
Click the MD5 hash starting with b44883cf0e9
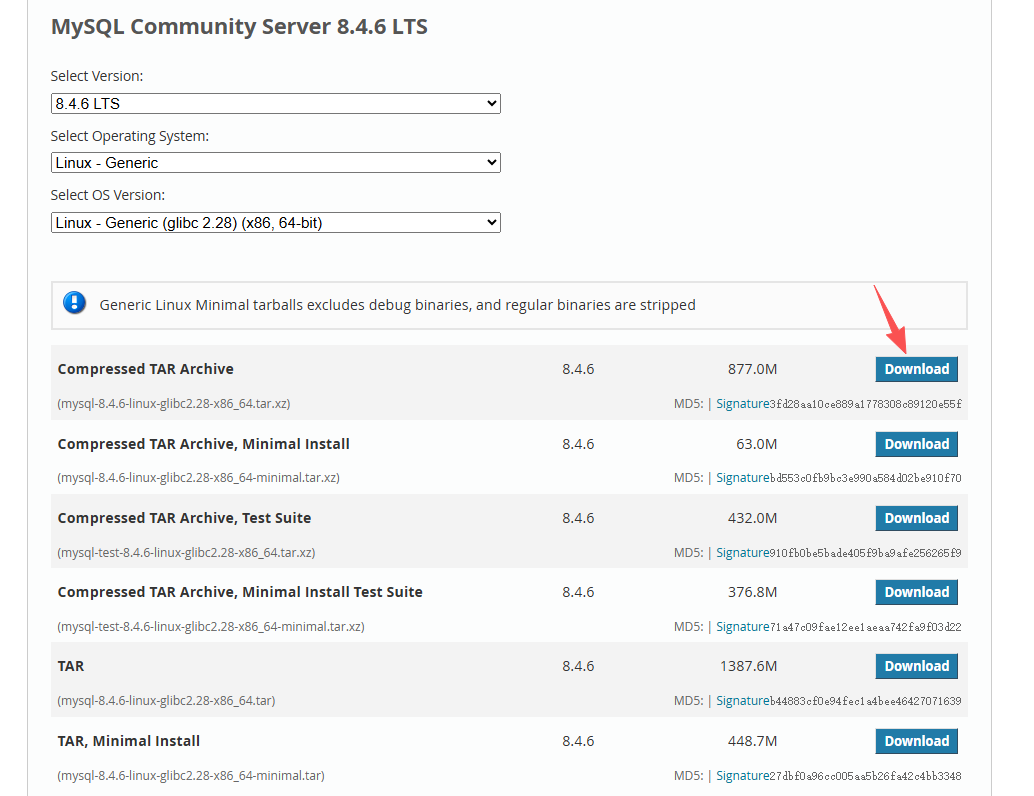click(866, 700)
